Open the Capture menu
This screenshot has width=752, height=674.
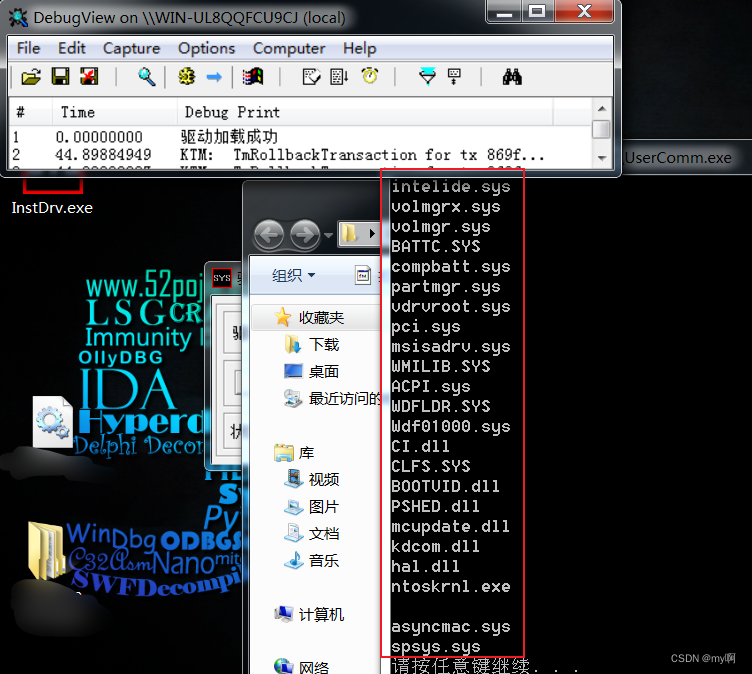(x=131, y=48)
